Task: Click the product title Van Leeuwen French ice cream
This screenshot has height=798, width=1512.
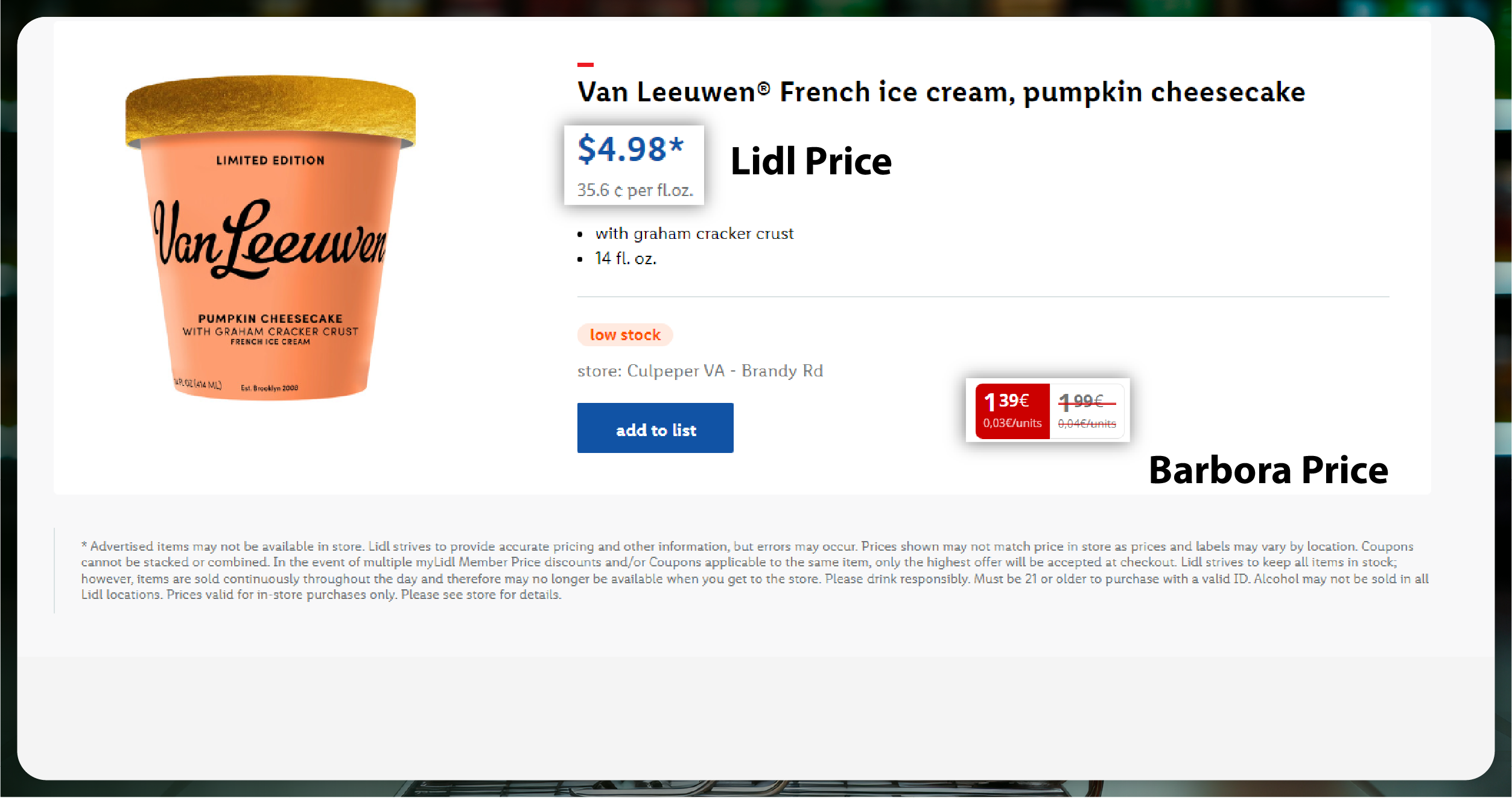Action: tap(941, 92)
